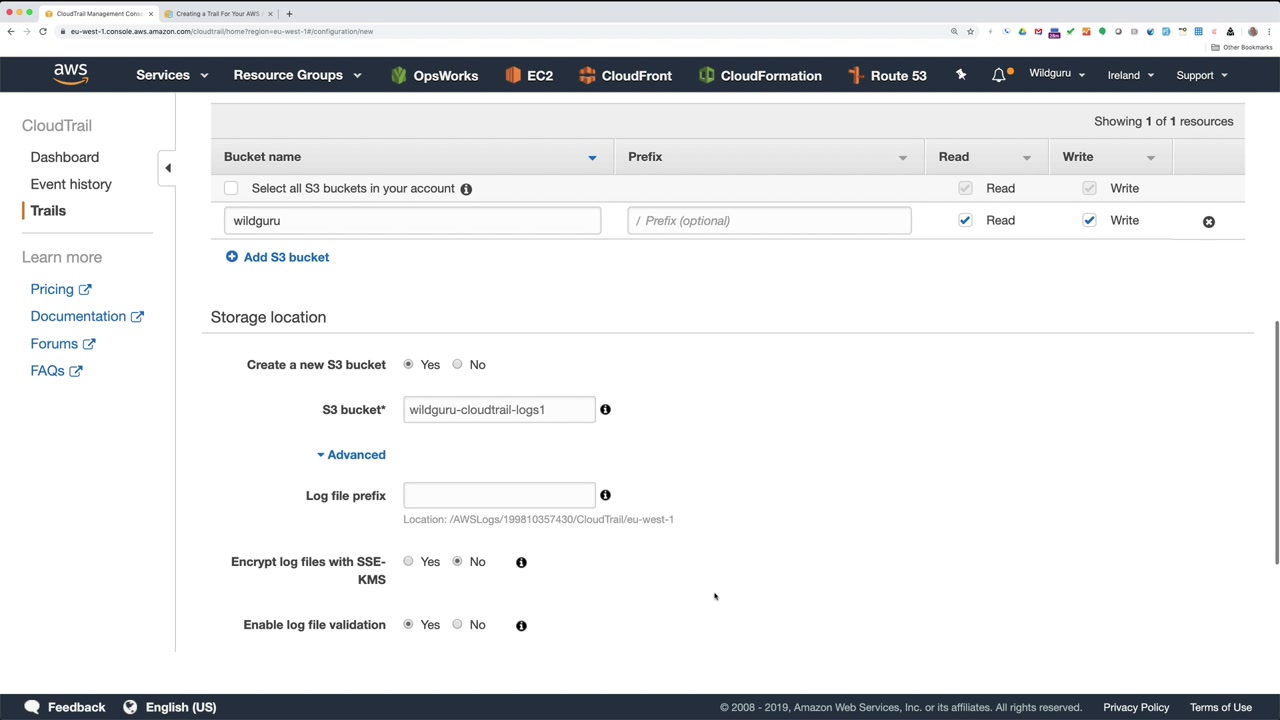Go back in the browser
Image resolution: width=1280 pixels, height=720 pixels.
tap(11, 31)
